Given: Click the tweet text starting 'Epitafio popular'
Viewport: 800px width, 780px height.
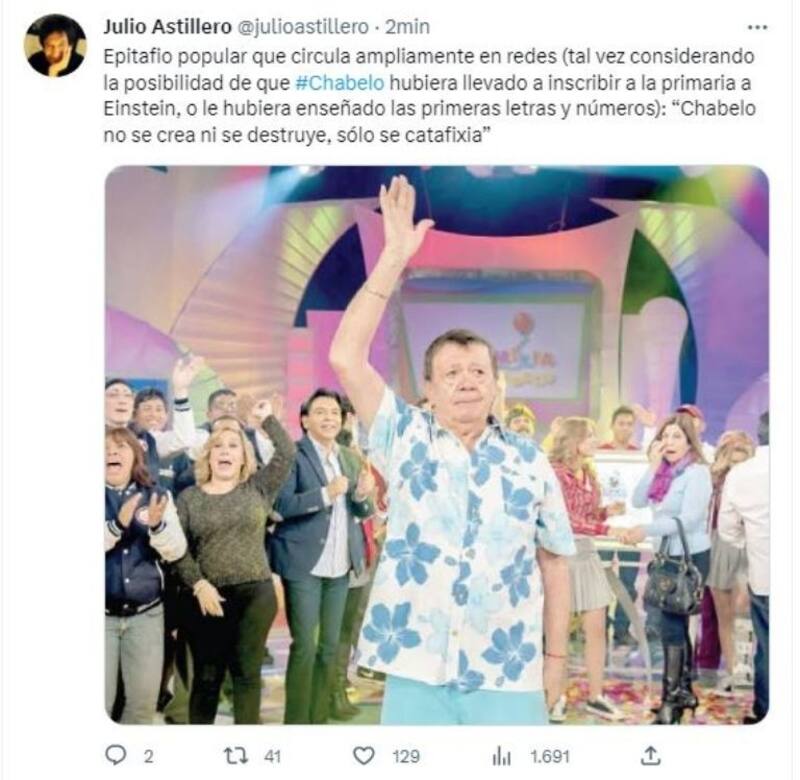Looking at the screenshot, I should pyautogui.click(x=430, y=96).
